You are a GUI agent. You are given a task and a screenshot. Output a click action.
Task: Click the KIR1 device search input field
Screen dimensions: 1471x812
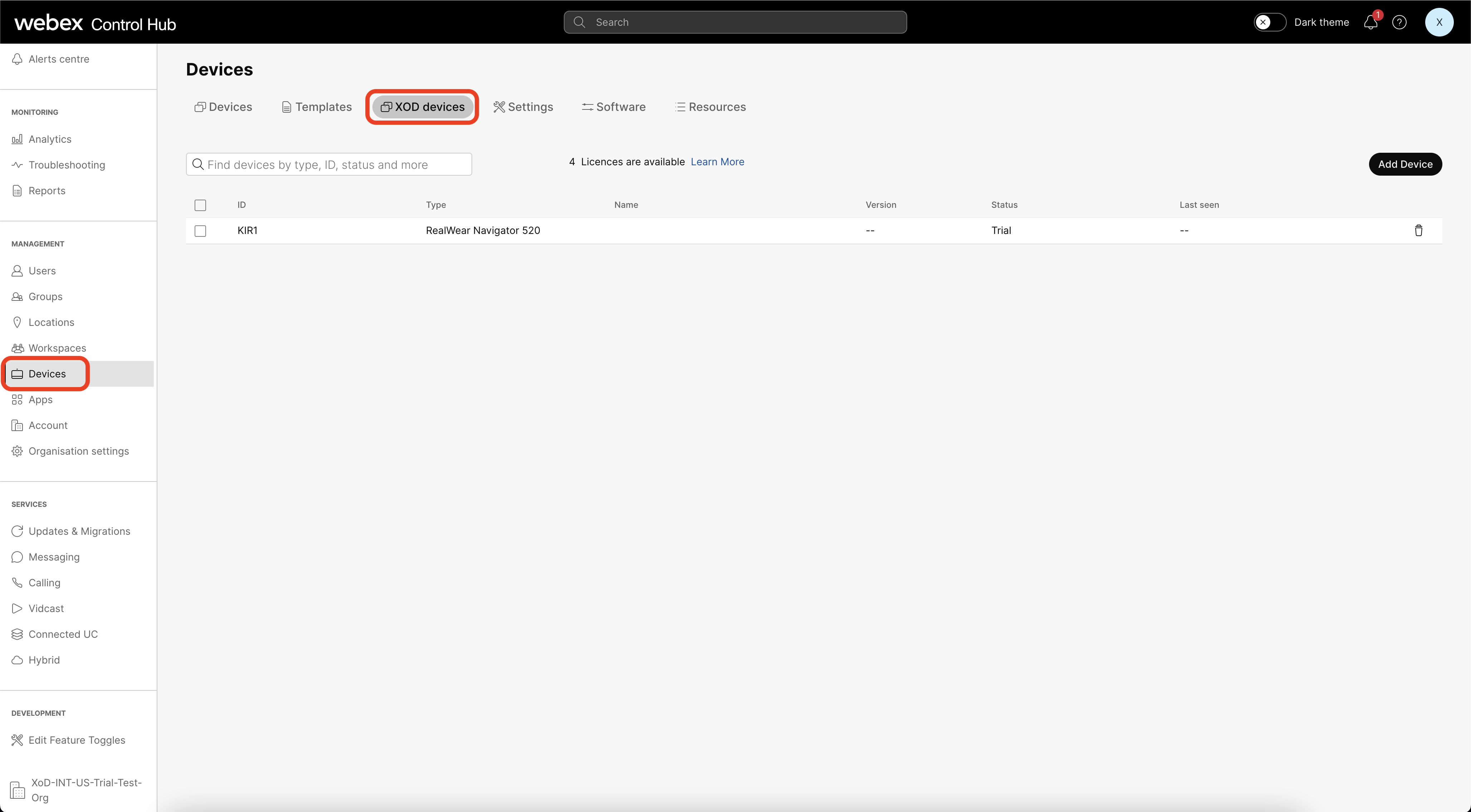[329, 164]
